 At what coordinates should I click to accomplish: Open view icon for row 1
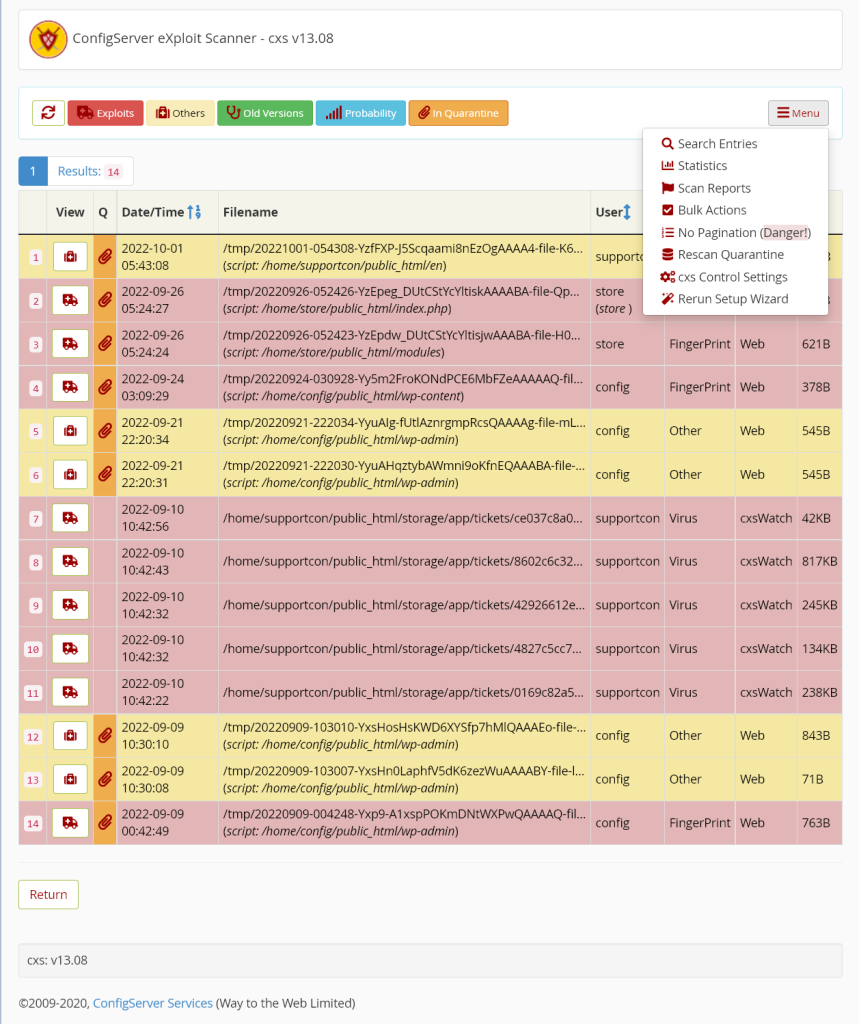coord(70,257)
